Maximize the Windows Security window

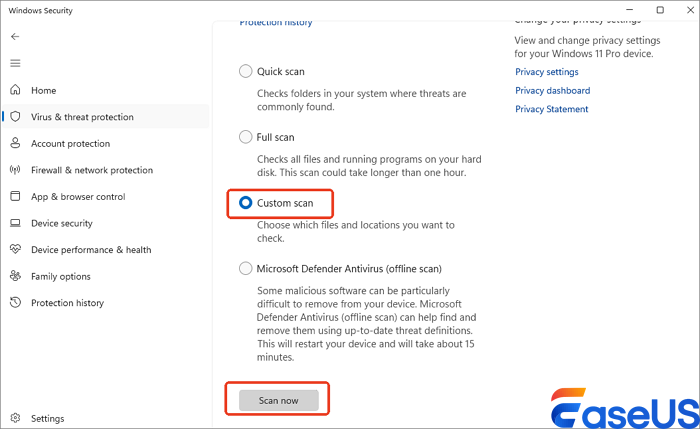[660, 10]
